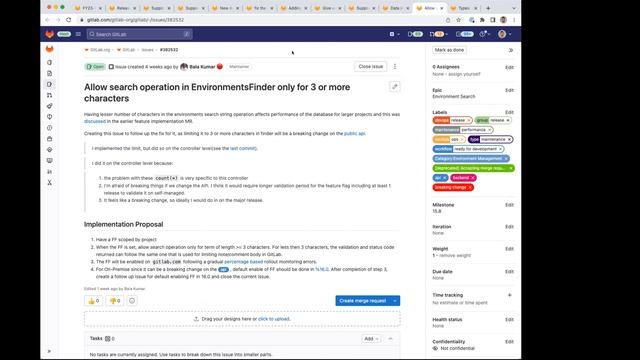Edit the Labels section
The height and width of the screenshot is (360, 640).
click(x=509, y=112)
